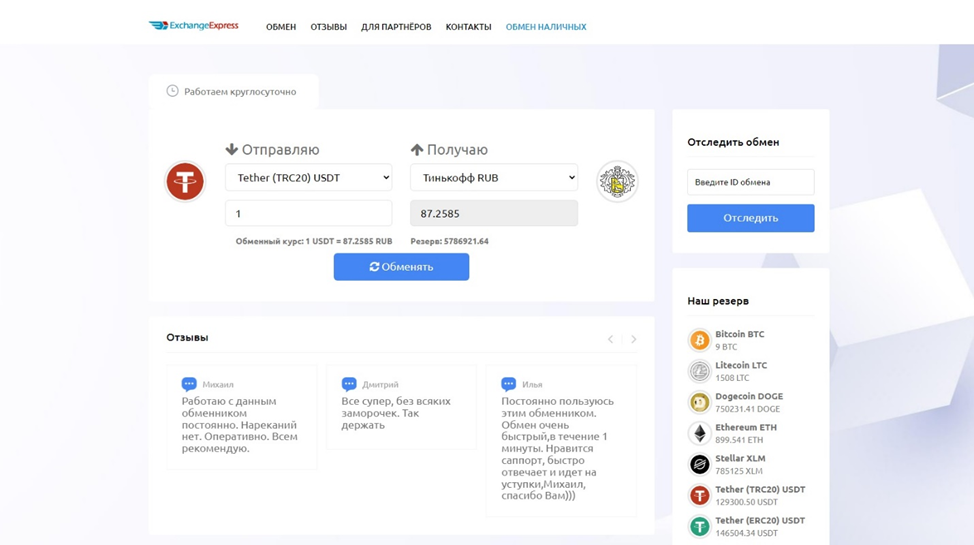Click the Ethereum ETH reserve icon

(x=699, y=433)
